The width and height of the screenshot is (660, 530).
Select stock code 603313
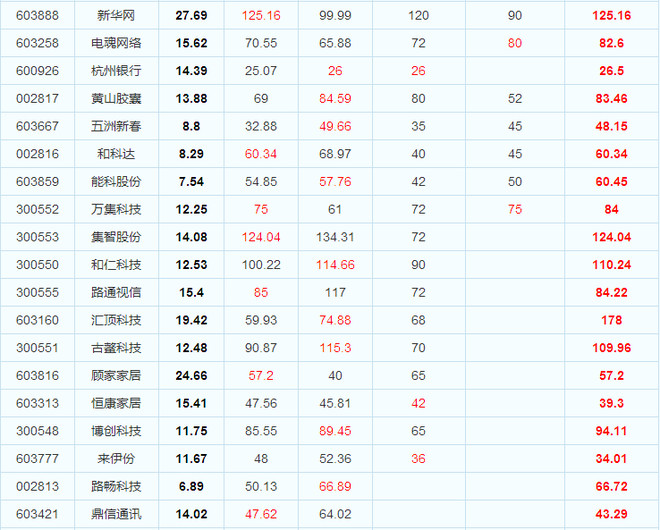(37, 403)
